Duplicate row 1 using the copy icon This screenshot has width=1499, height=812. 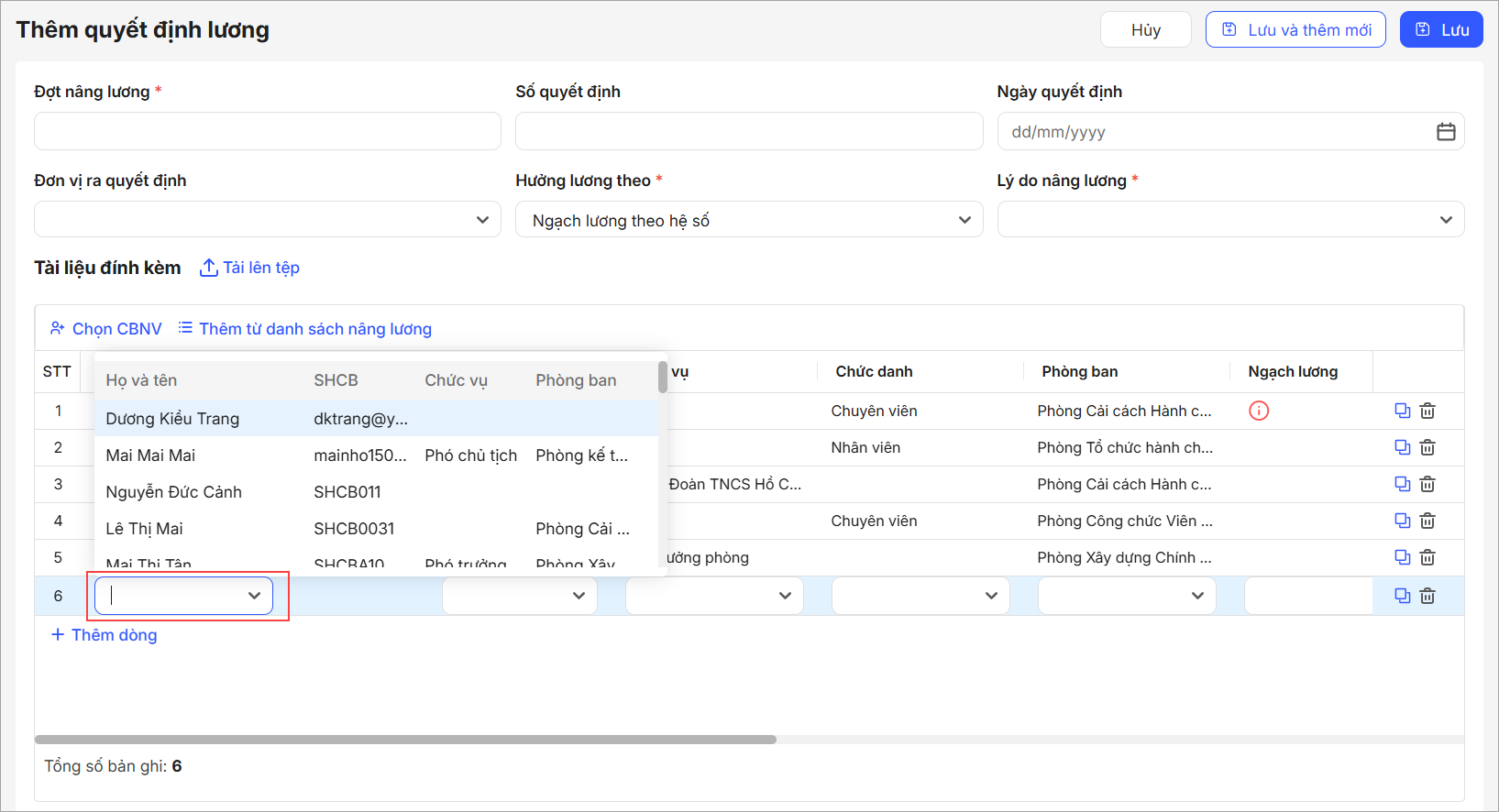[x=1402, y=411]
